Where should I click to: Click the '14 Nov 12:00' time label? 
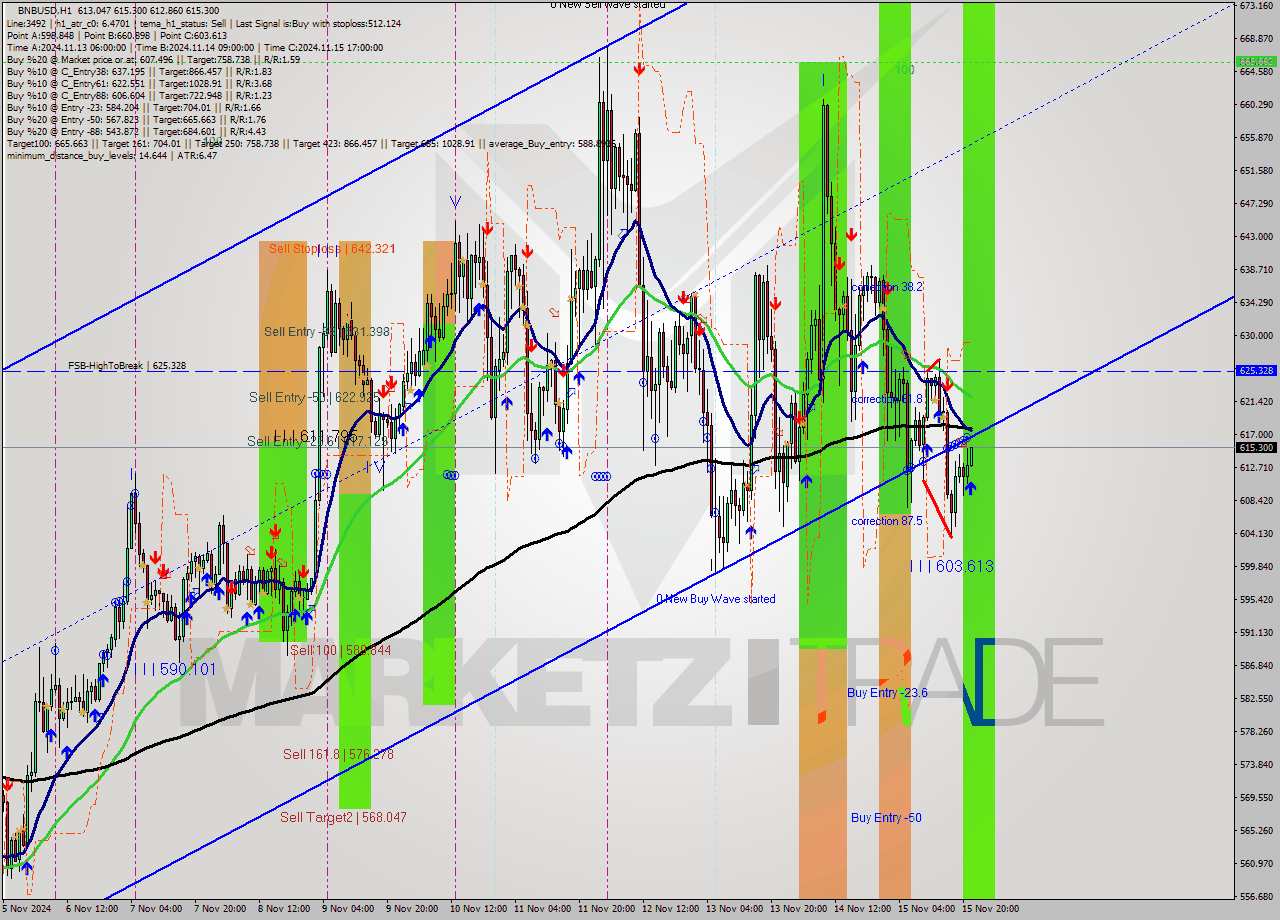tap(862, 909)
